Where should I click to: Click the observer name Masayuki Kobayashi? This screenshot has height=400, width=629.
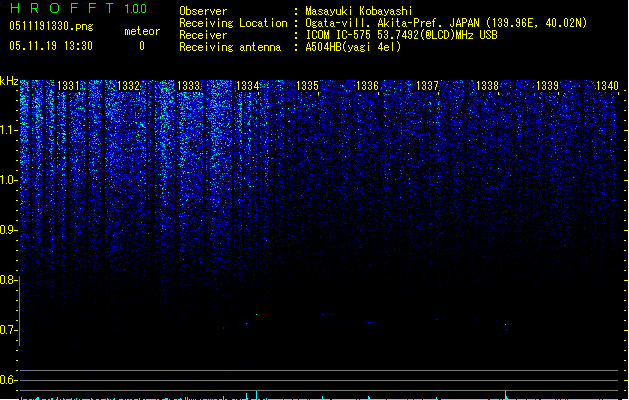(359, 11)
